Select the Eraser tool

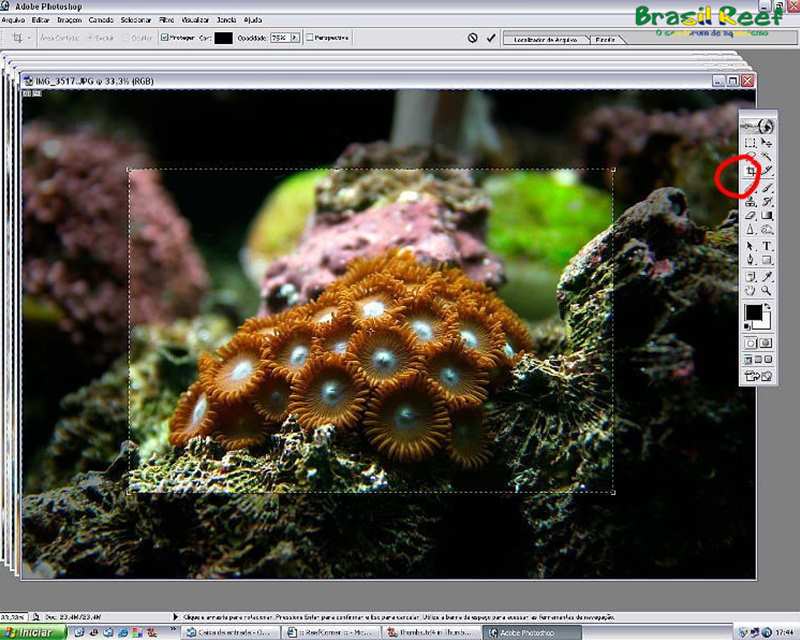pyautogui.click(x=750, y=216)
